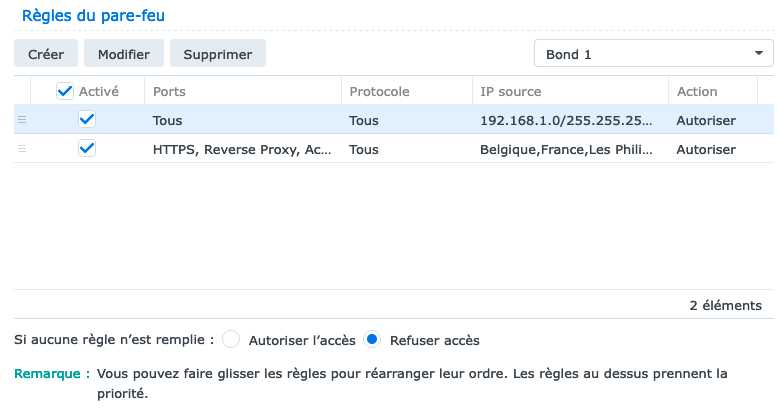Toggle the header Activé select-all checkbox
Image resolution: width=779 pixels, height=409 pixels.
pos(66,91)
